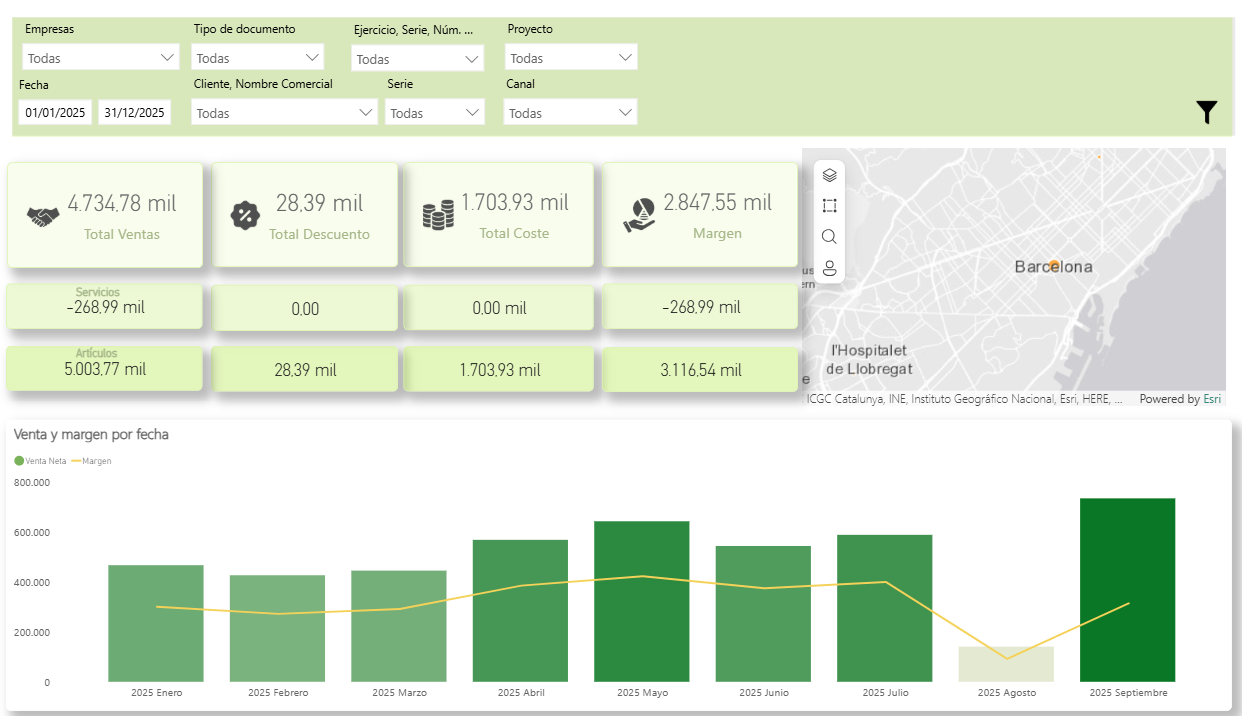Open the Esri attribution link

(1211, 399)
